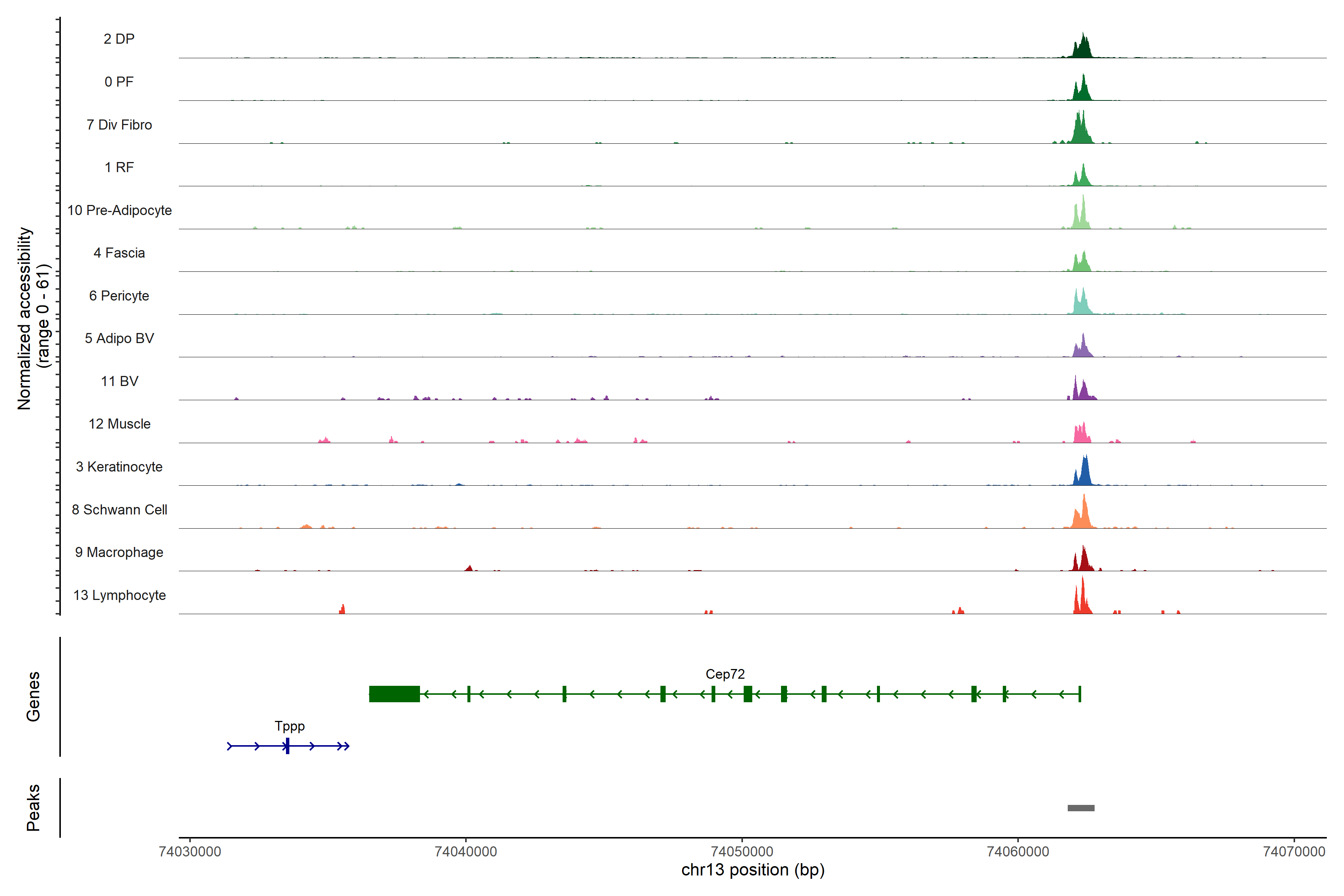1344x896 pixels.
Task: Select the gray peak region bar
Action: (x=1080, y=808)
